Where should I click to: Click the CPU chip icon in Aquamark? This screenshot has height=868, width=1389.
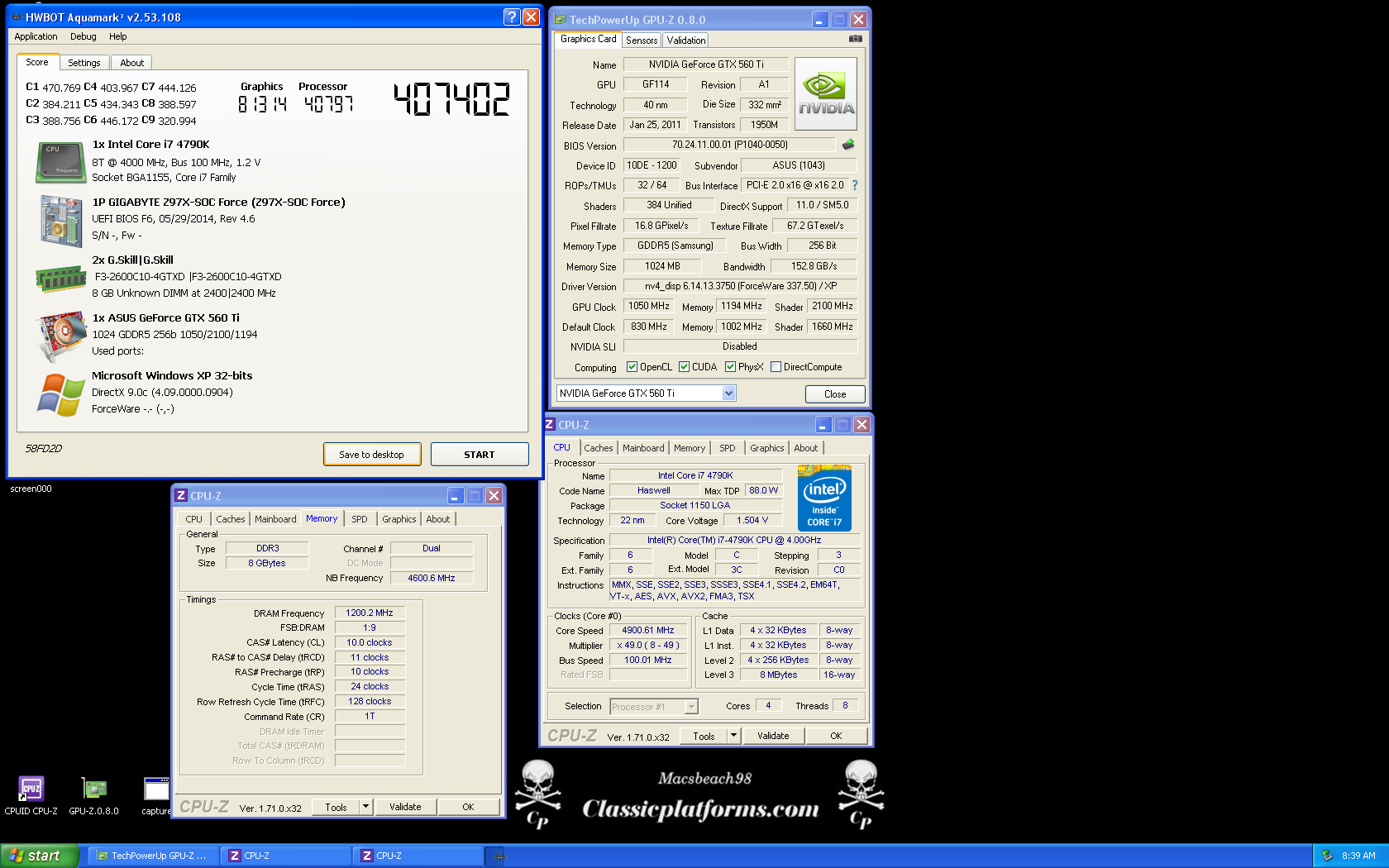coord(61,162)
